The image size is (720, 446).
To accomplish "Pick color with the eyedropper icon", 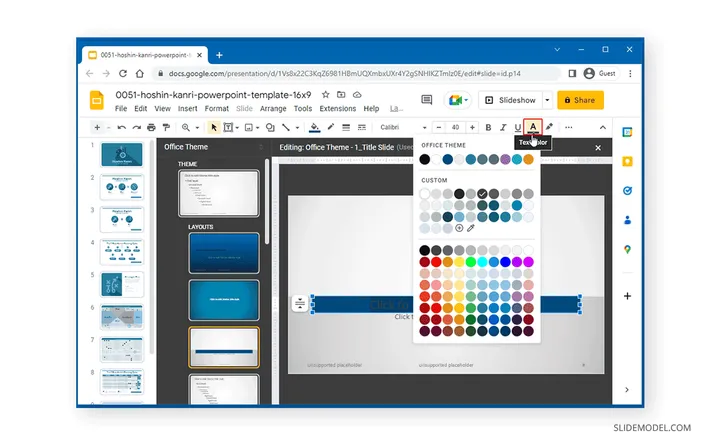I will click(x=471, y=228).
